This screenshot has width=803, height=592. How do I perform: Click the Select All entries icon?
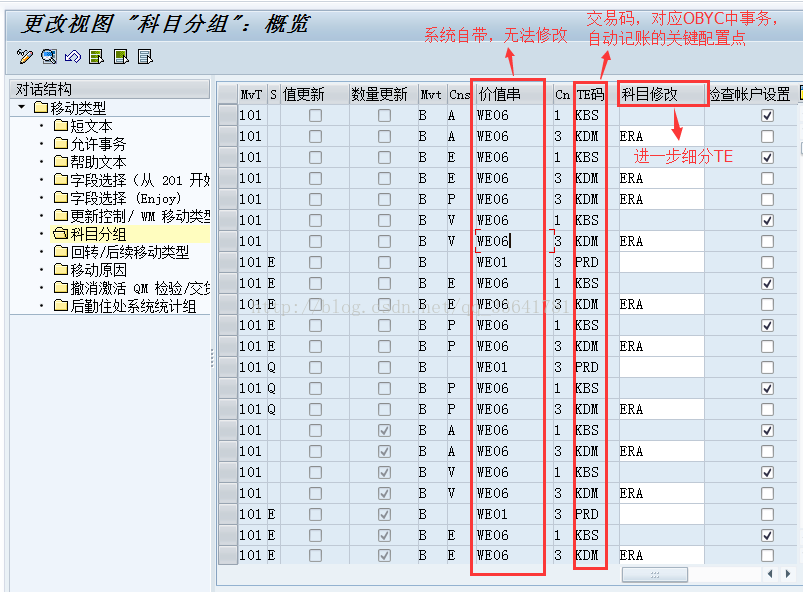[x=96, y=56]
